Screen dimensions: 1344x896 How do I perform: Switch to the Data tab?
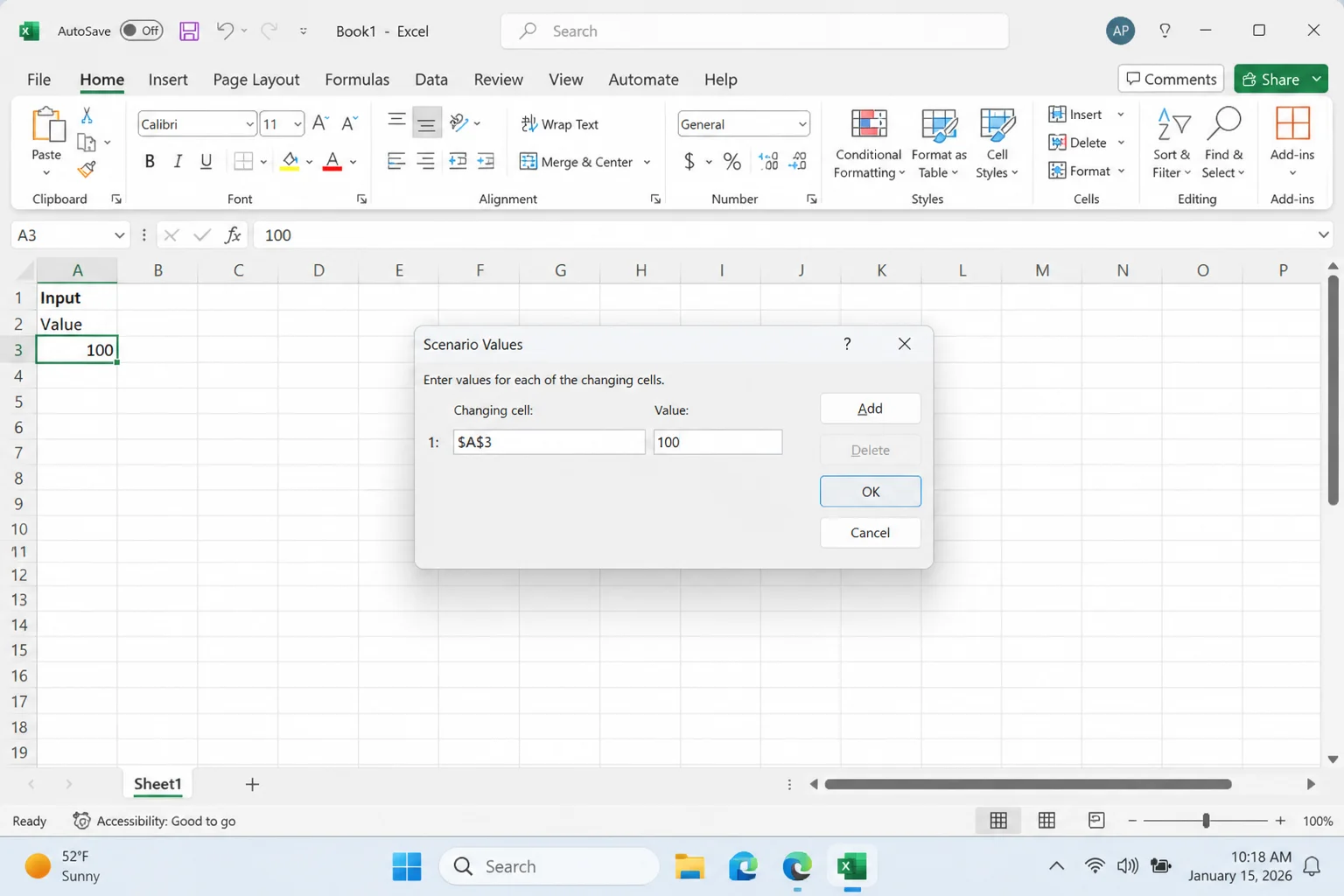(431, 80)
